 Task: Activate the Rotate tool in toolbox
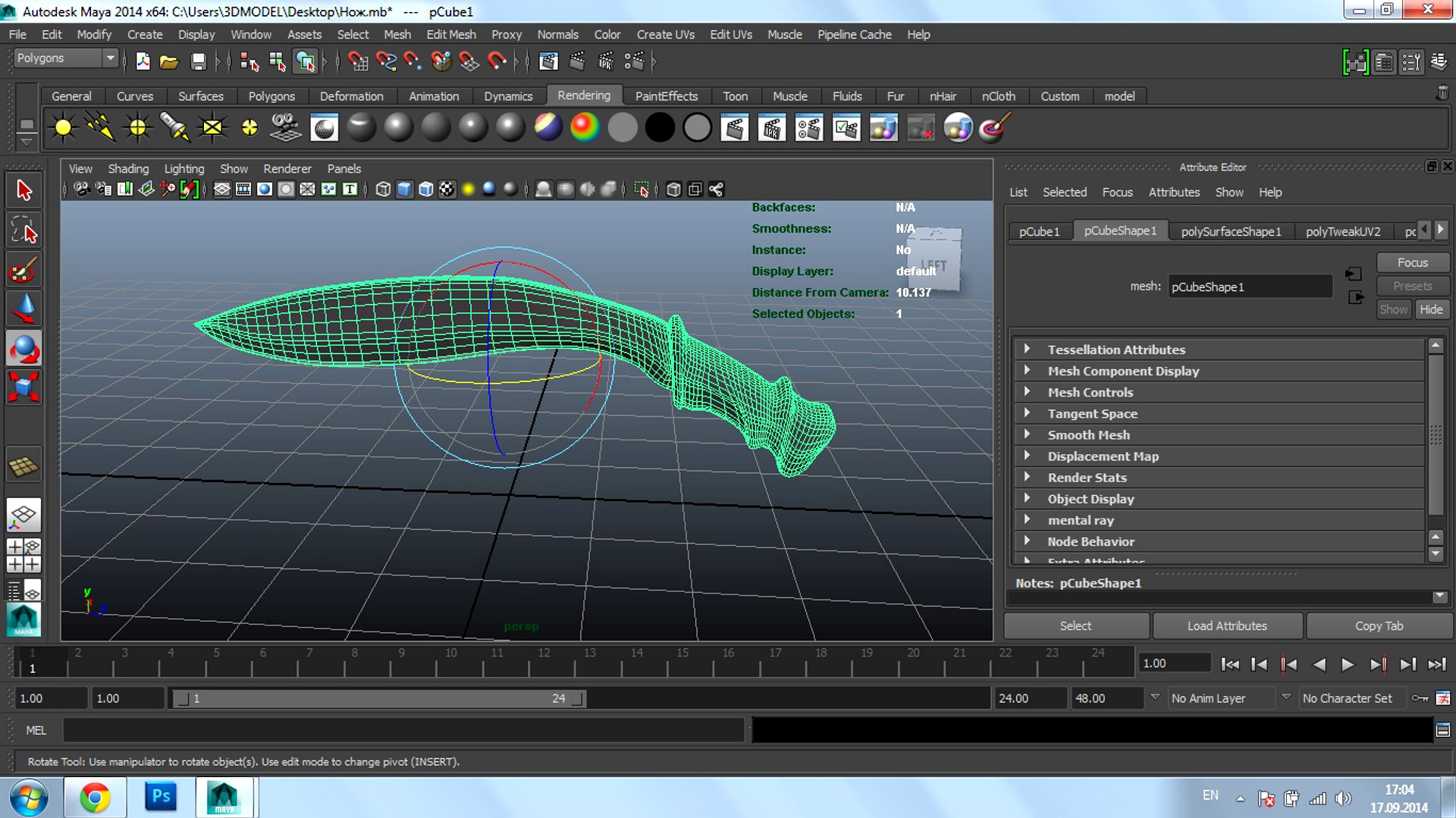(24, 348)
